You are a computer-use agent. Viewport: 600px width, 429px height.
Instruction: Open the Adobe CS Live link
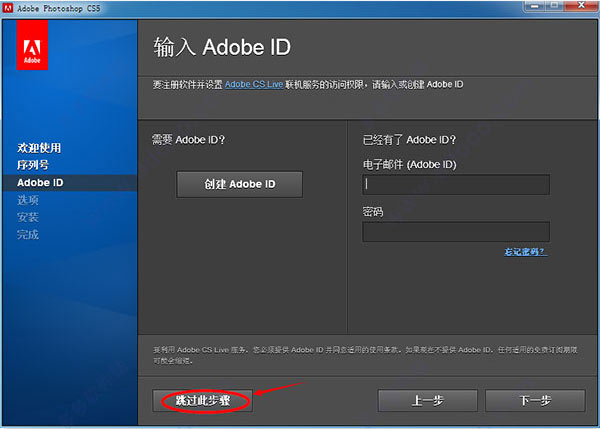click(254, 84)
